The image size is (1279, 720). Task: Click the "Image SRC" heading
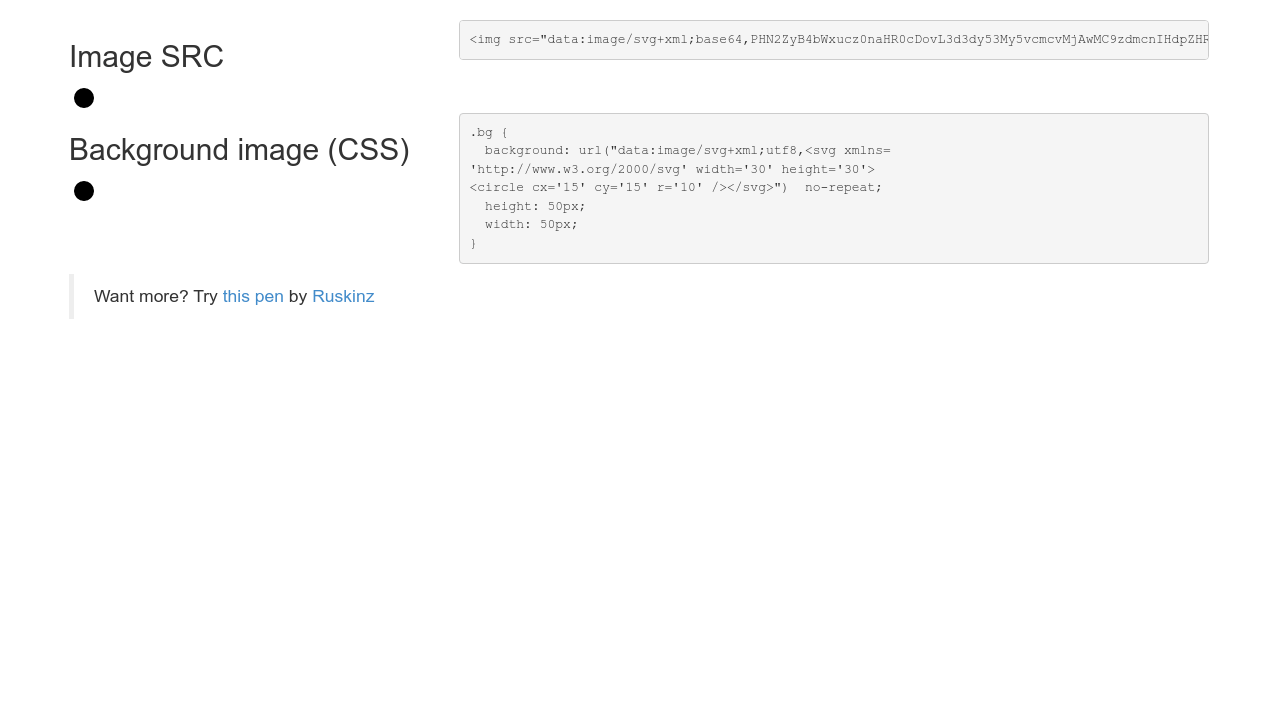(146, 57)
